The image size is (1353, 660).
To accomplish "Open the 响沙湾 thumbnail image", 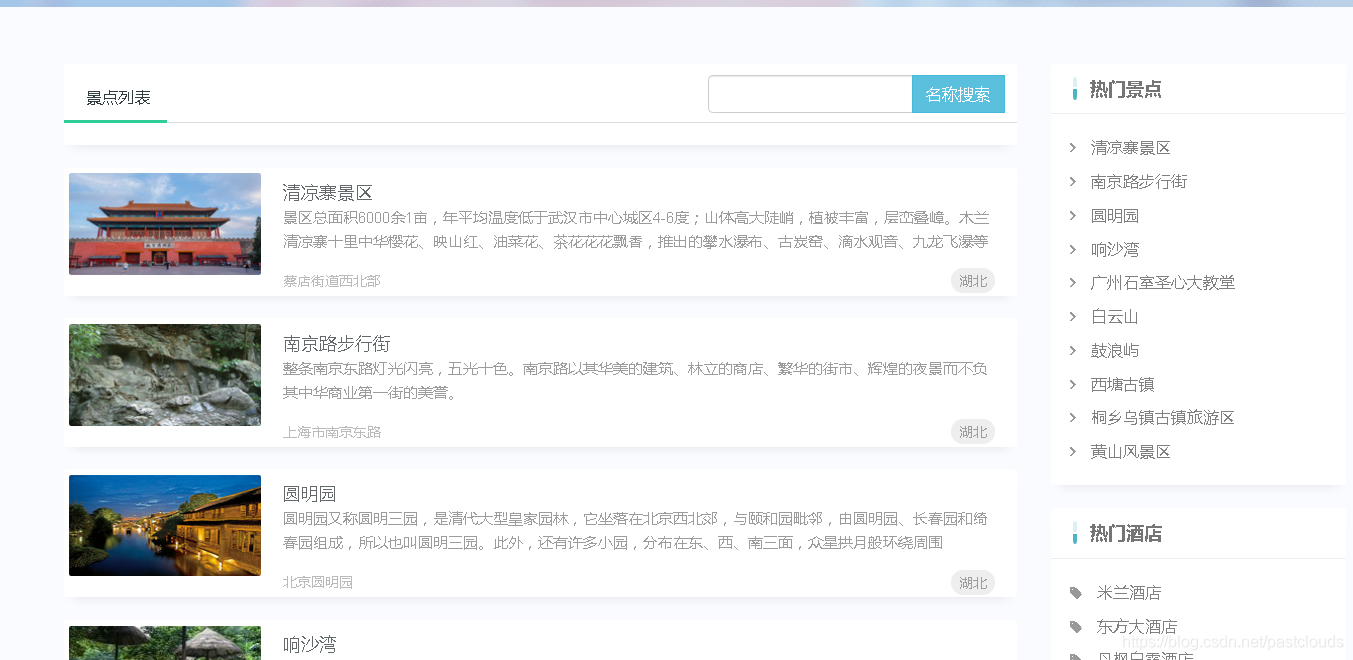I will pyautogui.click(x=165, y=643).
